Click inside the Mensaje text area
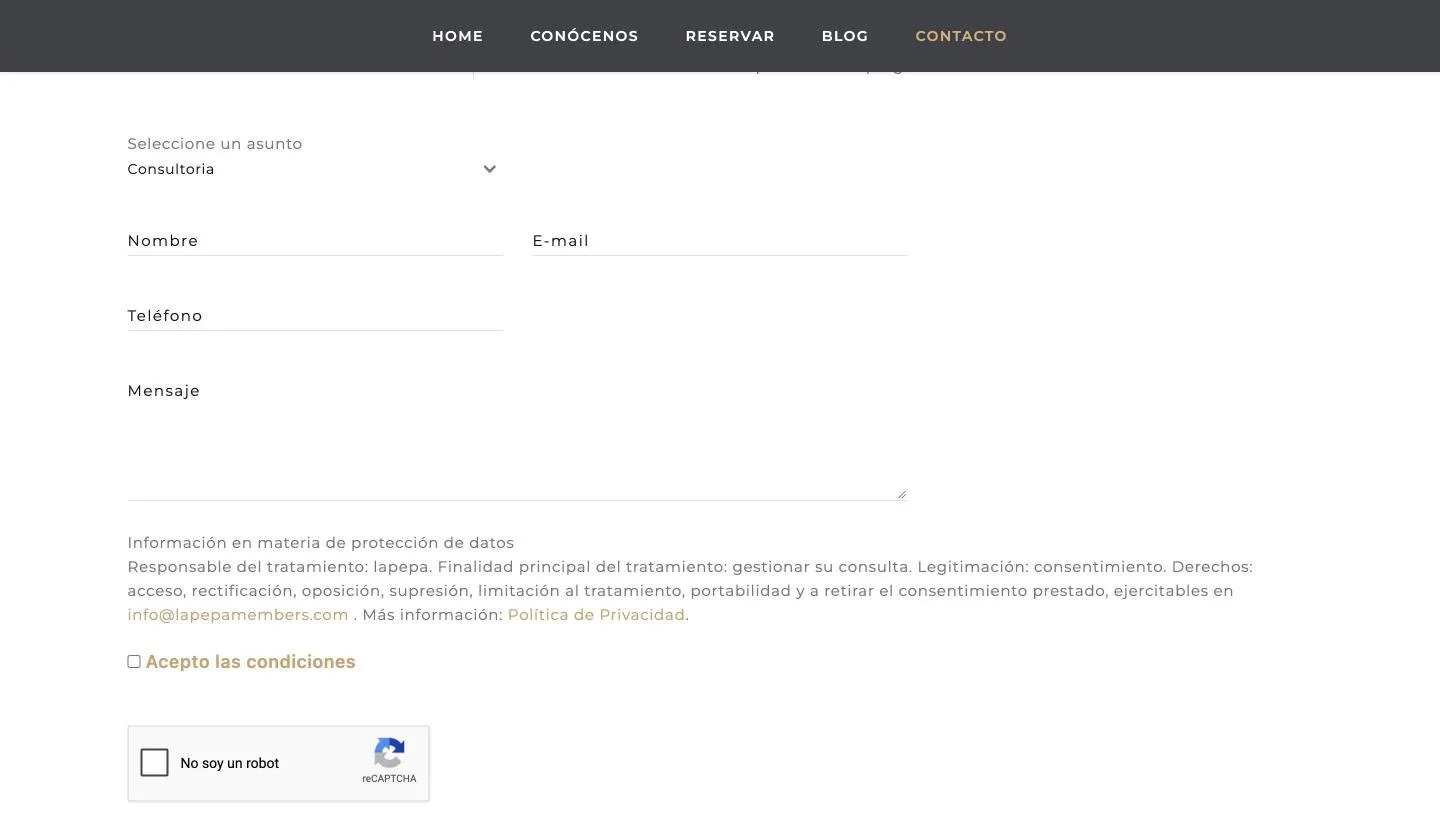 tap(517, 437)
